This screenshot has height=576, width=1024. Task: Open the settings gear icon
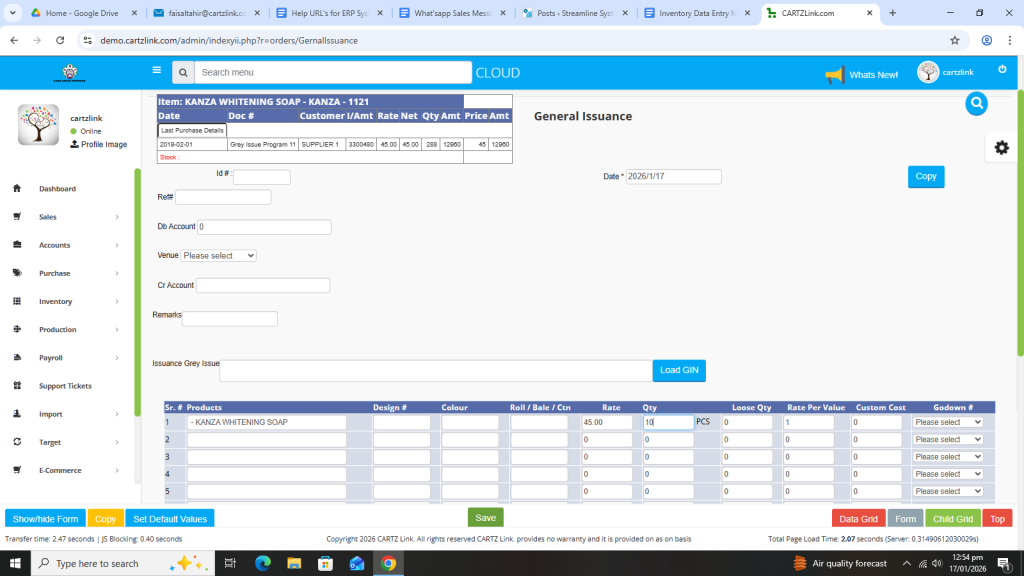[x=1001, y=148]
